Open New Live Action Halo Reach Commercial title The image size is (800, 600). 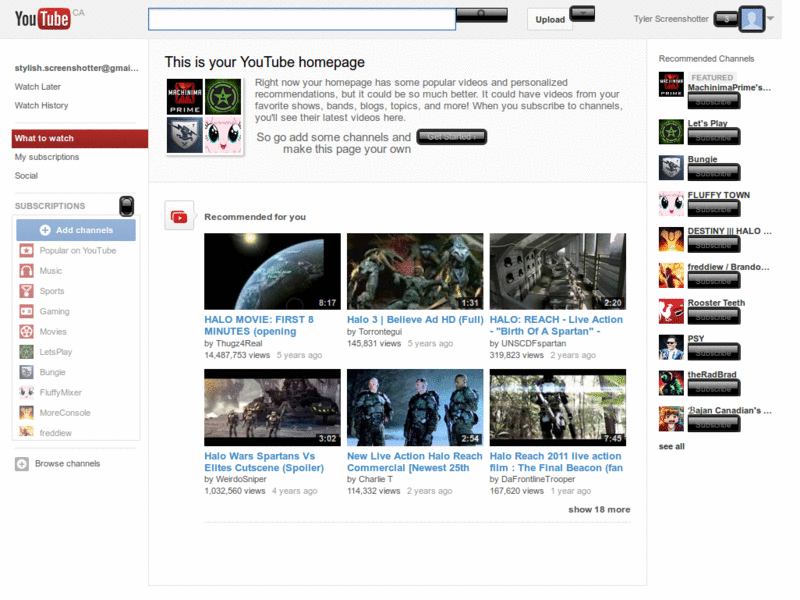click(x=414, y=462)
